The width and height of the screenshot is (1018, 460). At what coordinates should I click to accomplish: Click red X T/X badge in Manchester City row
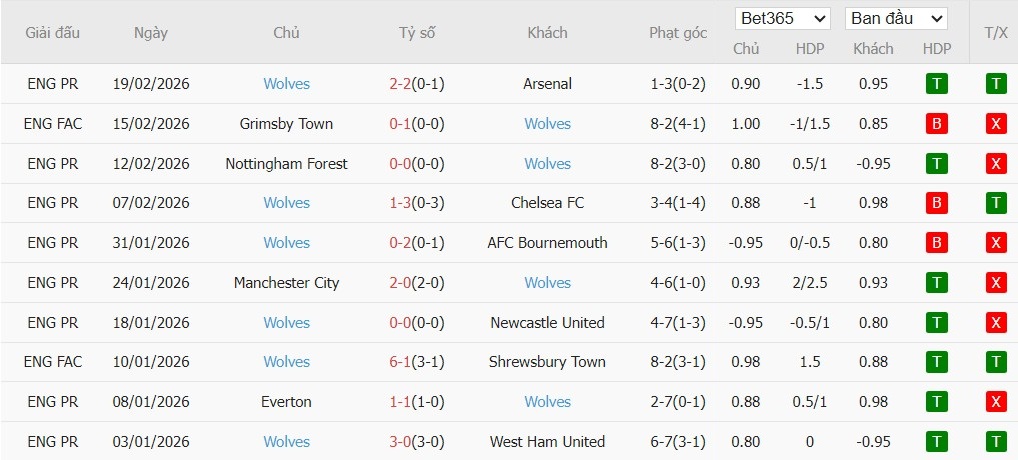995,283
